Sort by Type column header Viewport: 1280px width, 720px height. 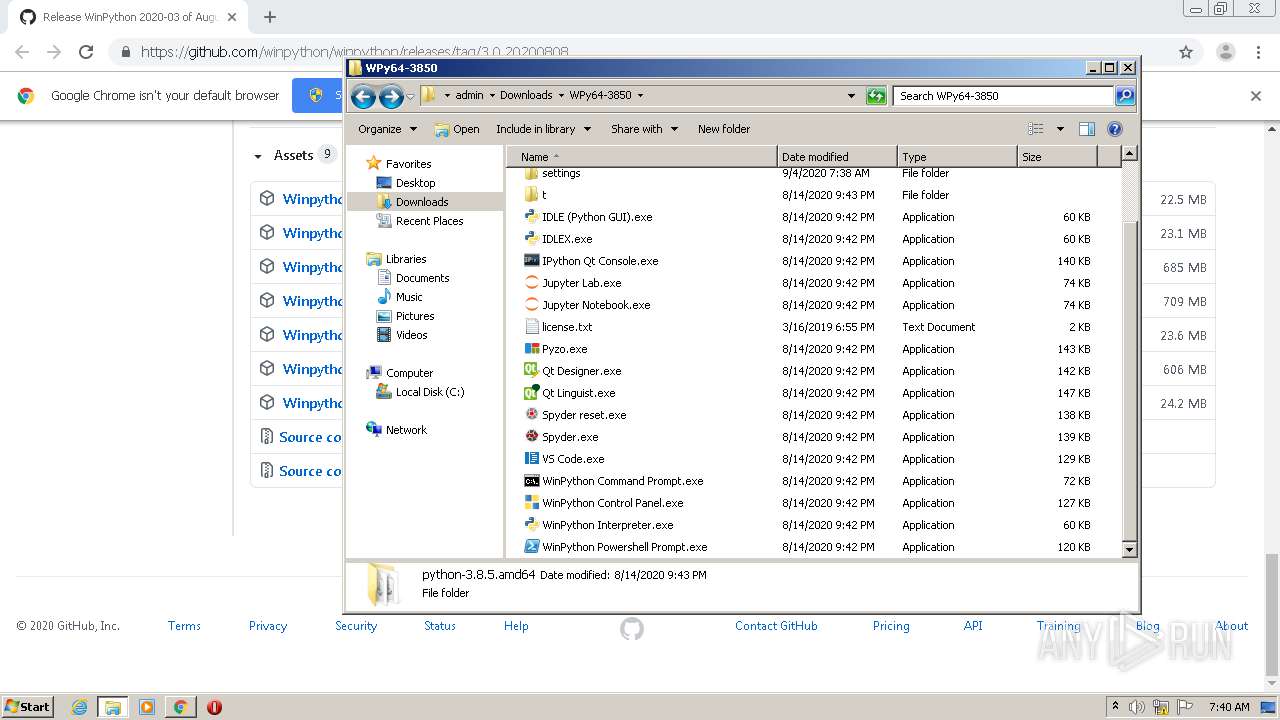pos(957,157)
